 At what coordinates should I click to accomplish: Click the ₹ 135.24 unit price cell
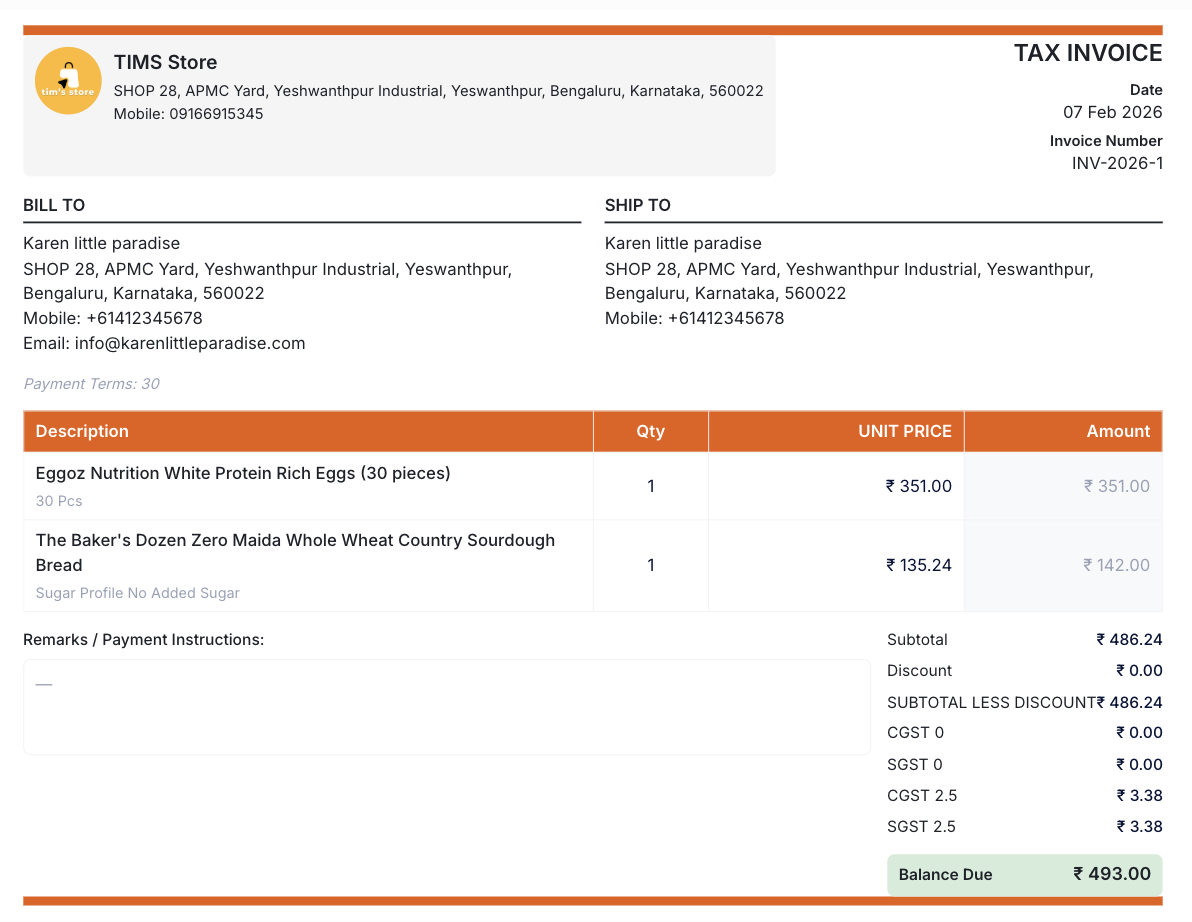918,565
